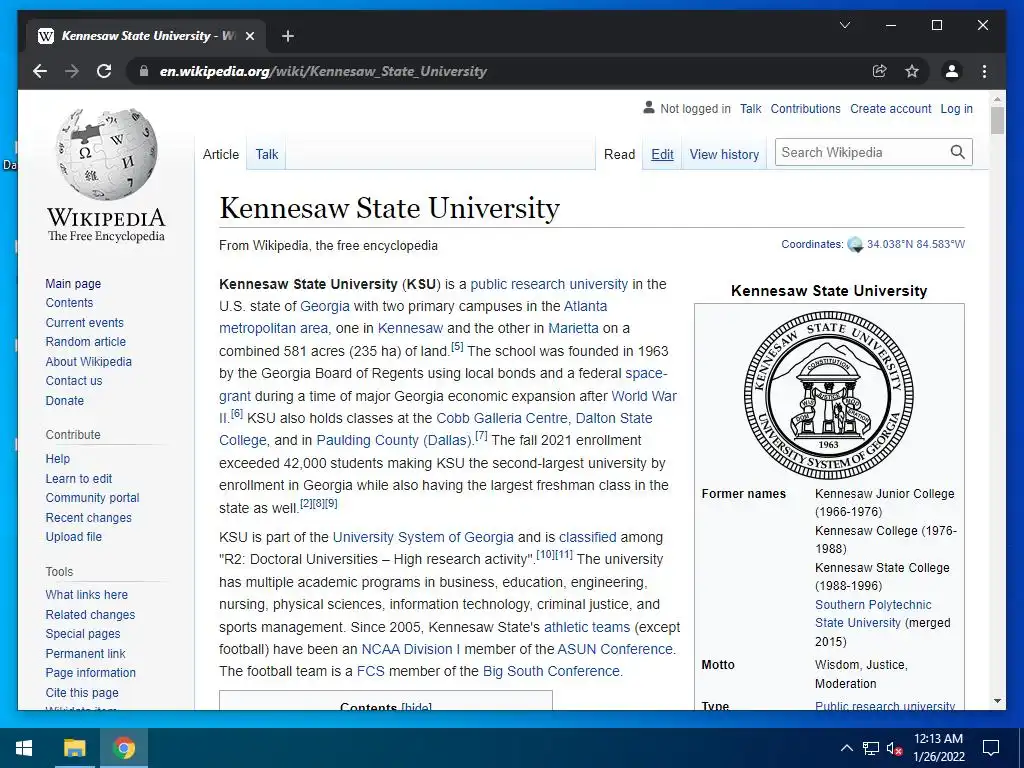Image resolution: width=1024 pixels, height=768 pixels.
Task: Click citation reference [5]
Action: click(457, 347)
